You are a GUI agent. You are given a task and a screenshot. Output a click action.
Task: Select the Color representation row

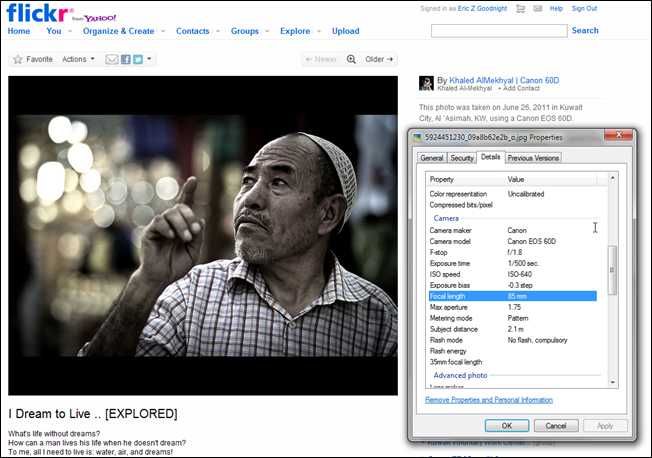(x=512, y=194)
